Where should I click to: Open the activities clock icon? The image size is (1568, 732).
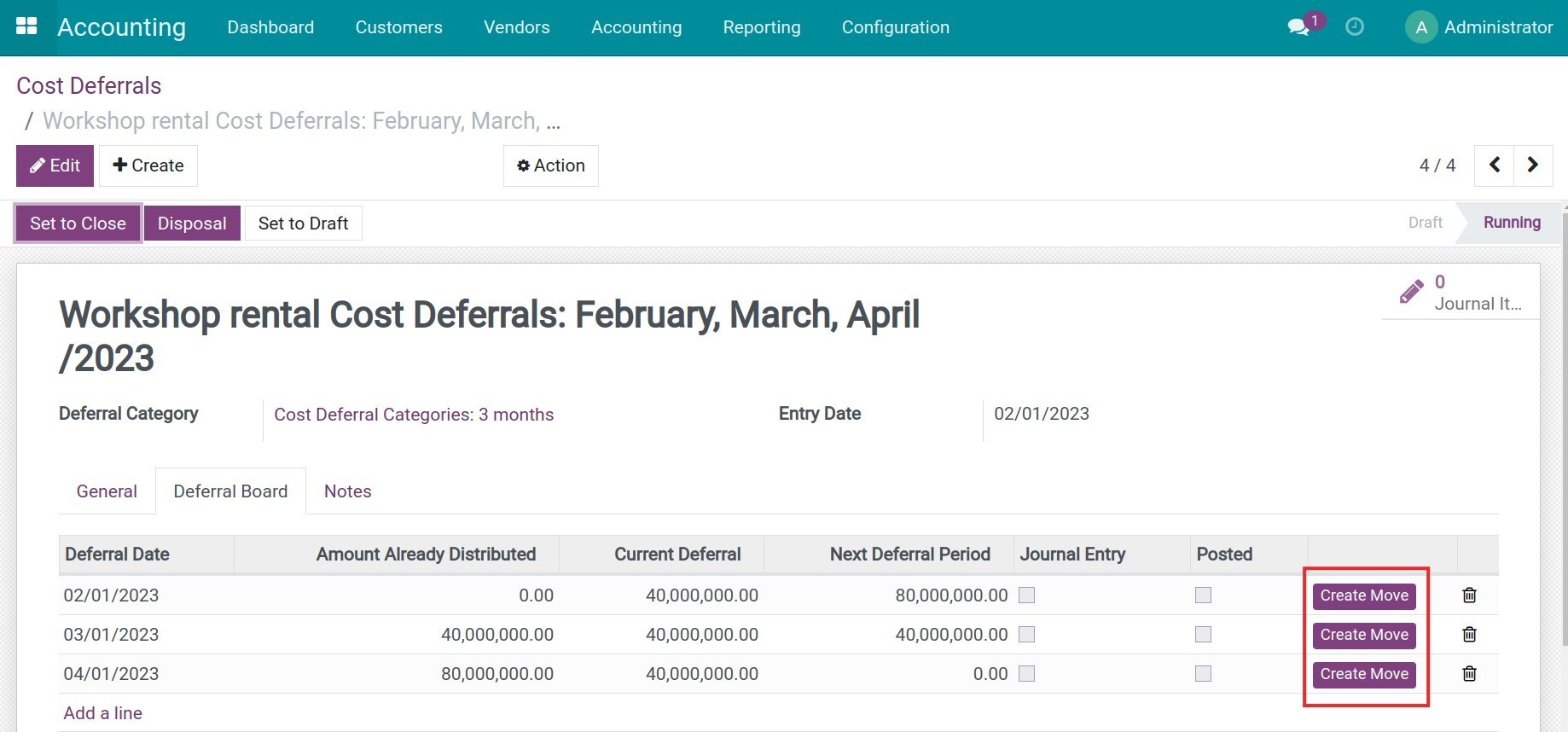(x=1354, y=27)
